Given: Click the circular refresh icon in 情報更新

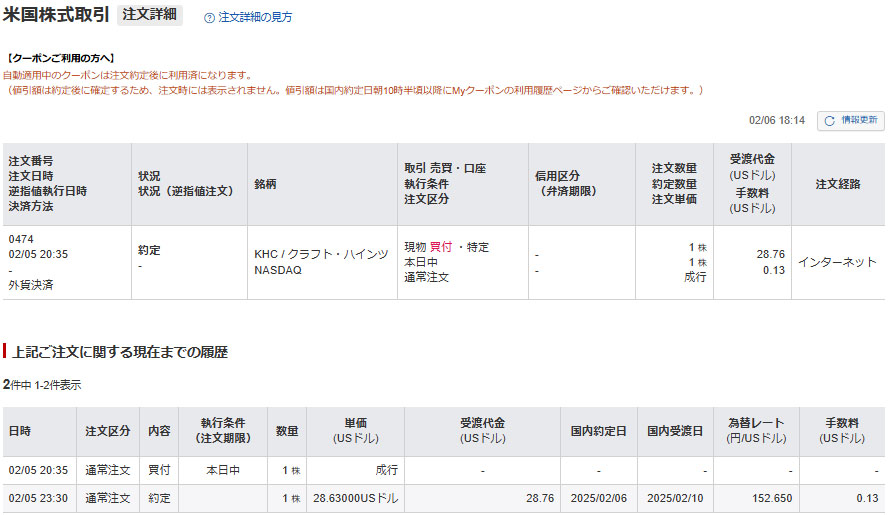Looking at the screenshot, I should pos(828,120).
